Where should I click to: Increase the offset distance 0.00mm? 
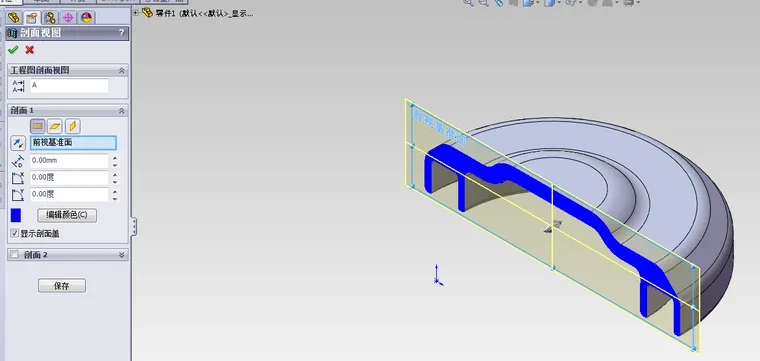point(115,157)
